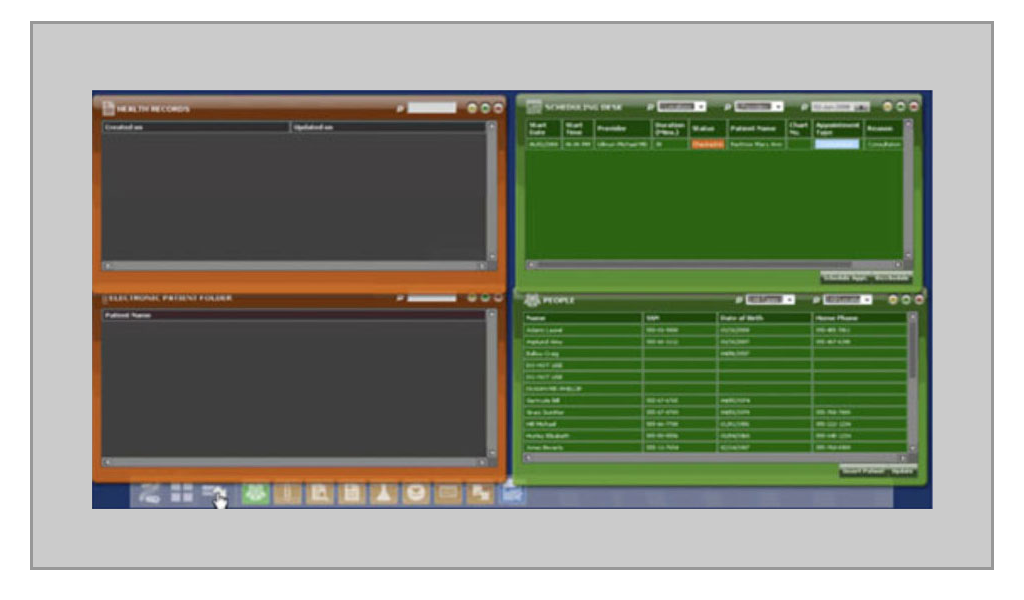The width and height of the screenshot is (1024, 600).
Task: Click the Health Records search field
Action: coord(432,108)
